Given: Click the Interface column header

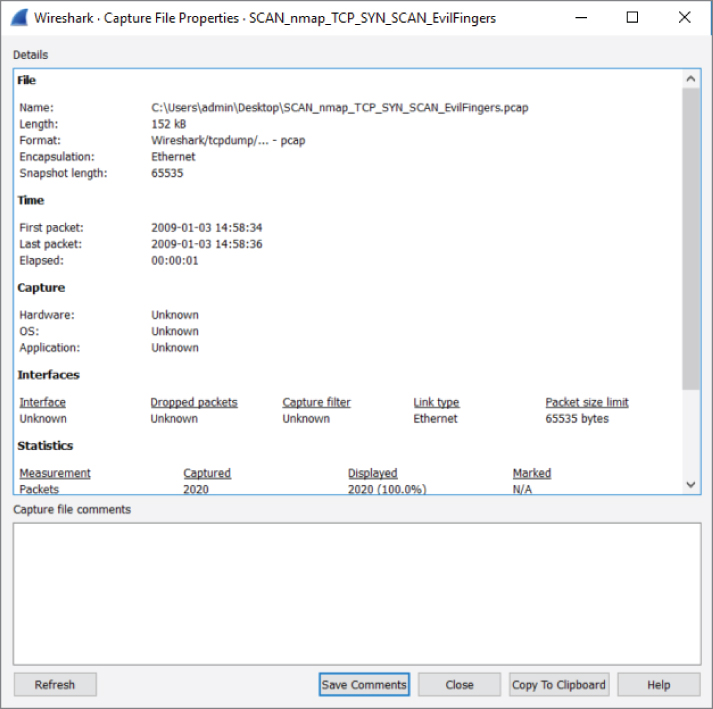Looking at the screenshot, I should 43,402.
